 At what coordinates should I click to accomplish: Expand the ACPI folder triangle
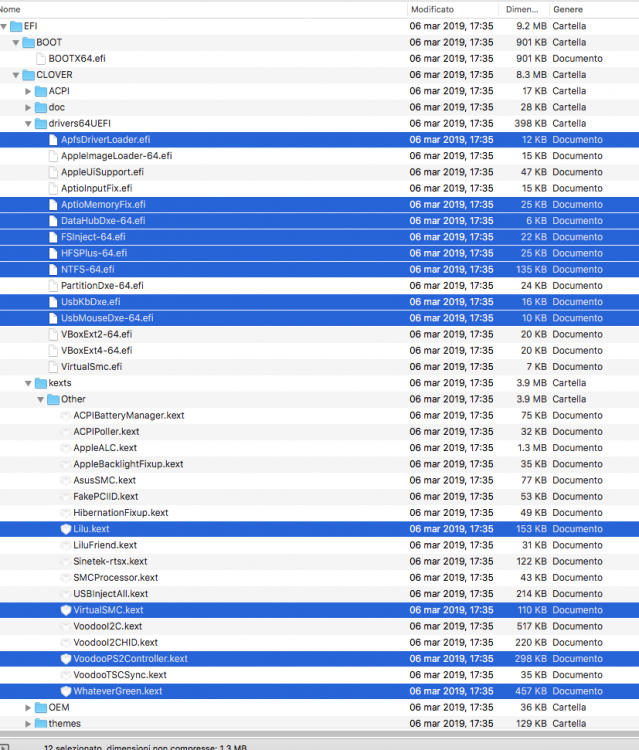point(28,91)
